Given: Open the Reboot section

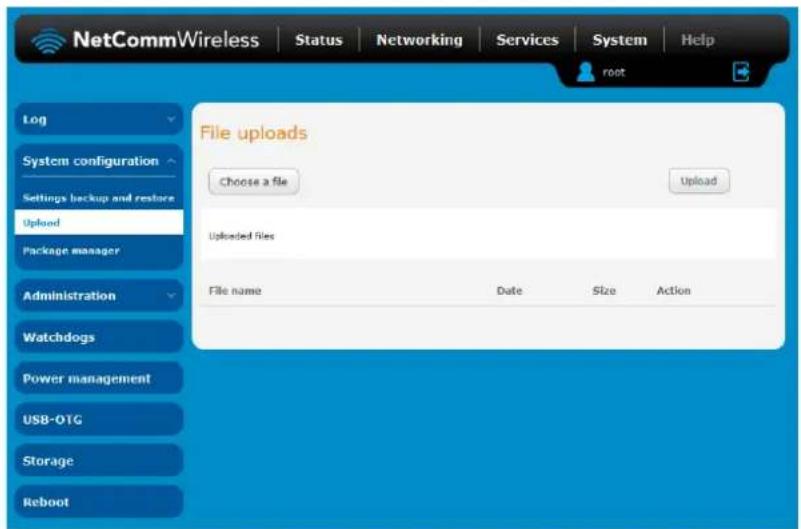Looking at the screenshot, I should [99, 502].
